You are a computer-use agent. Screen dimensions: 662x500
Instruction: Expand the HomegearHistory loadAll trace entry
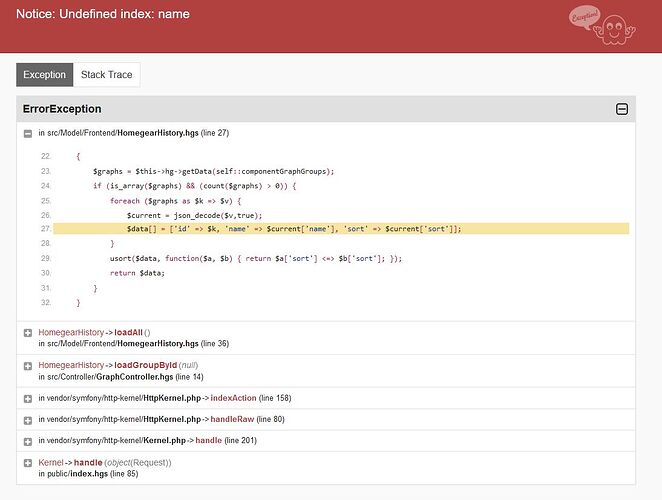click(x=28, y=332)
